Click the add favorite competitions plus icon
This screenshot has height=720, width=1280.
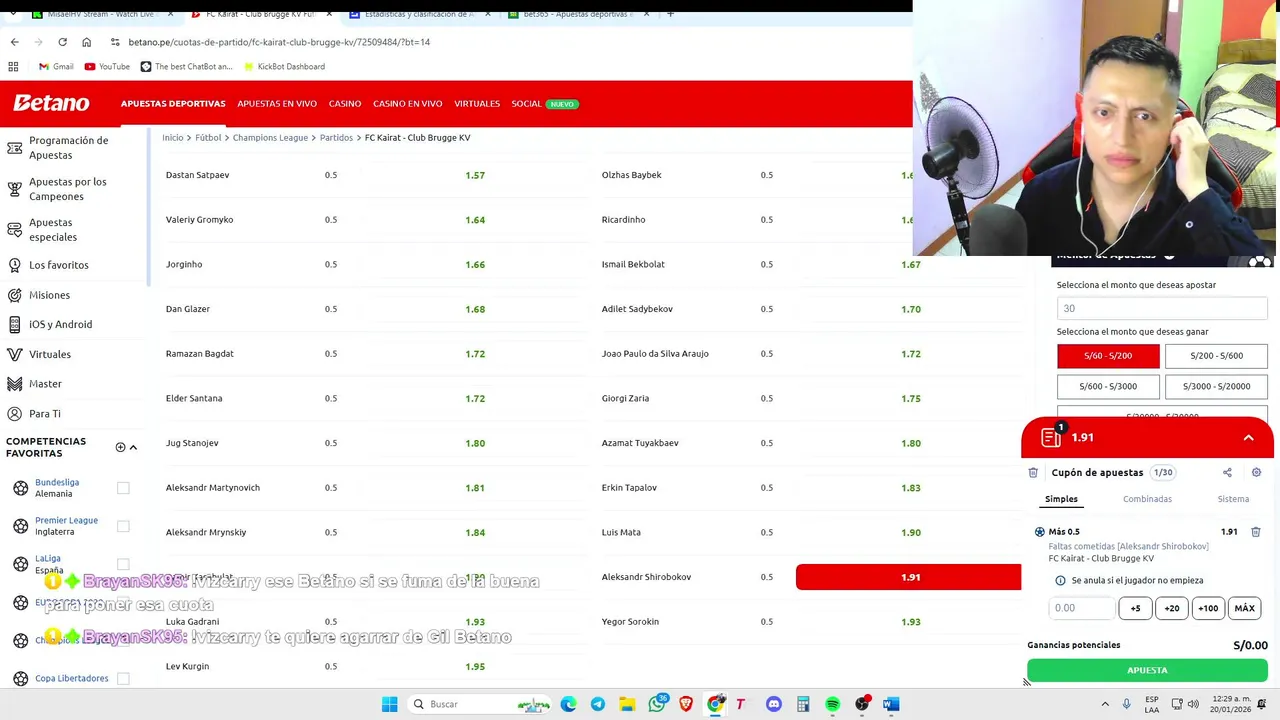click(x=120, y=447)
